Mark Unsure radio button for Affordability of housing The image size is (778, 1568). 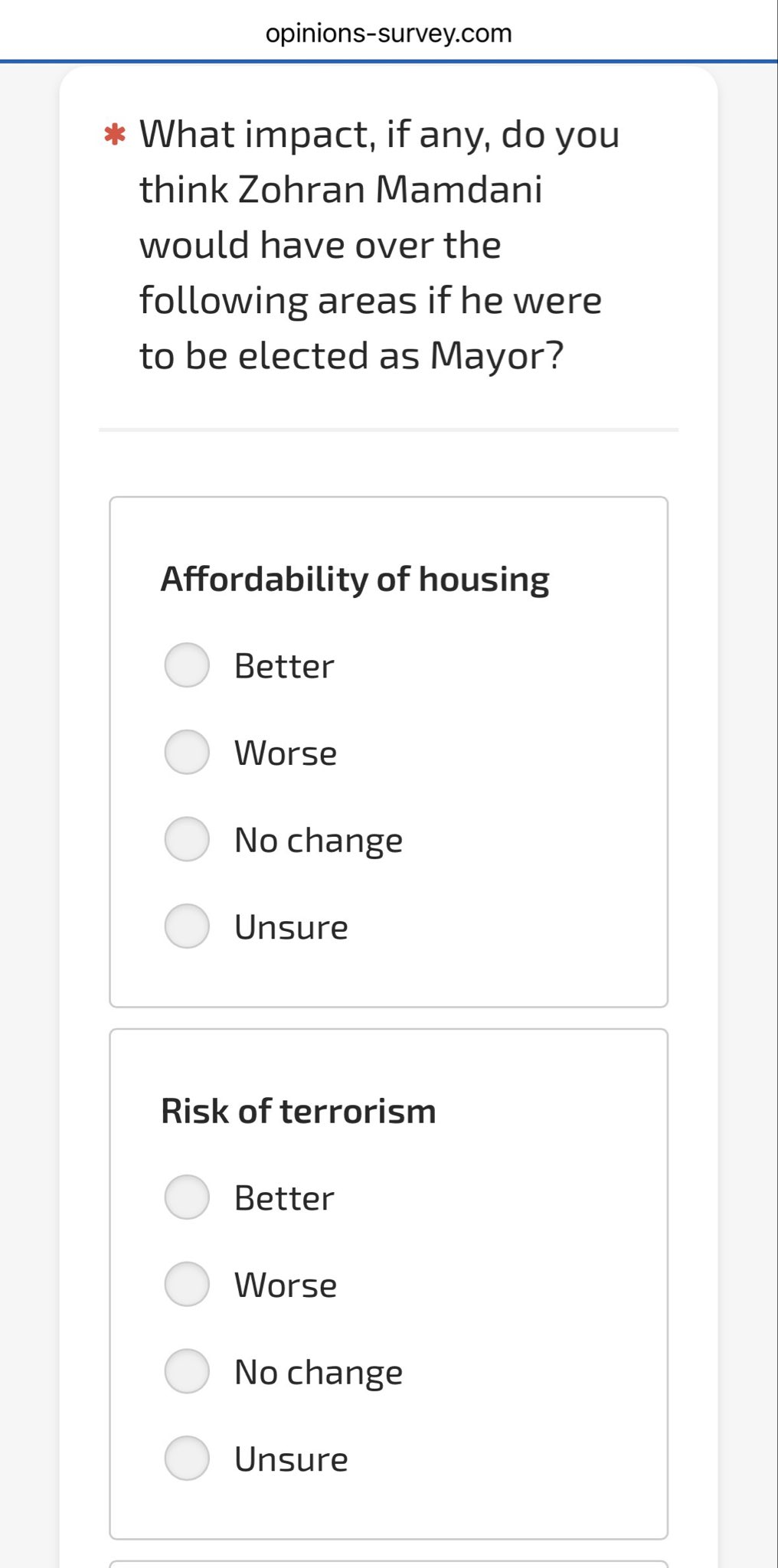pyautogui.click(x=187, y=926)
